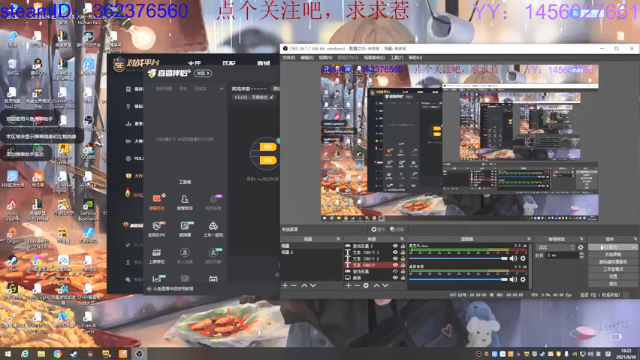Click the transition duration stepper arrows
This screenshot has height=360, width=640.
pos(581,255)
